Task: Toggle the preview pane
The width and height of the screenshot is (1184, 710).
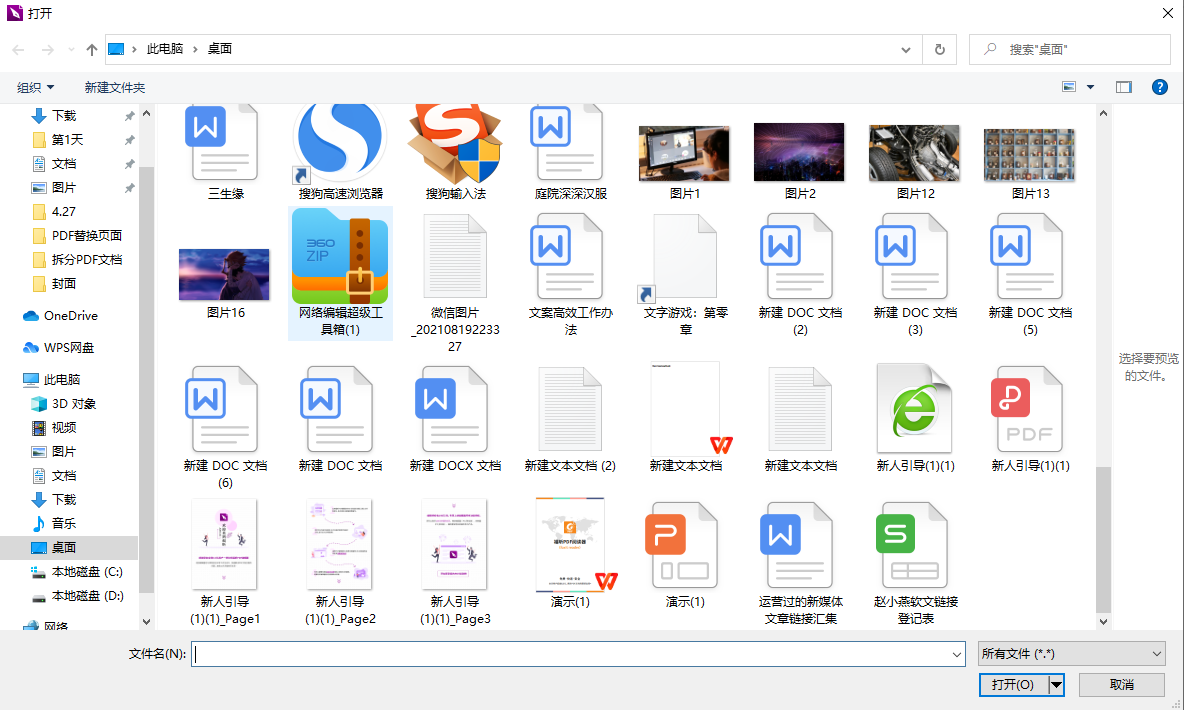Action: [x=1123, y=86]
